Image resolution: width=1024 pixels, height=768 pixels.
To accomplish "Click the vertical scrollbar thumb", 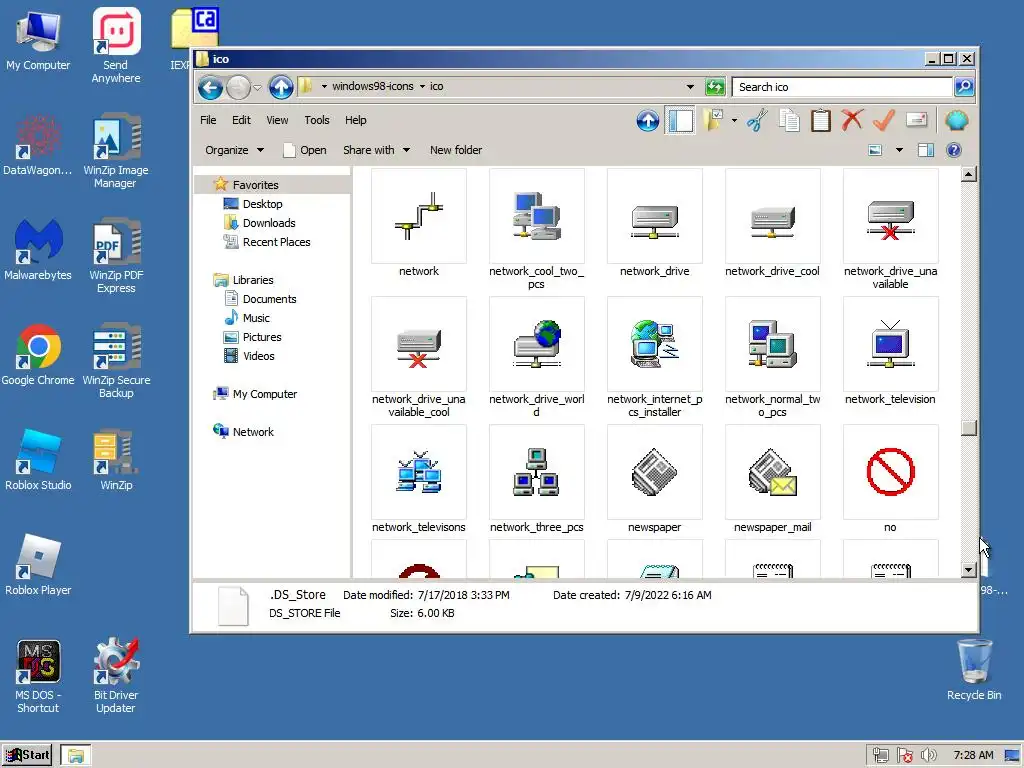I will point(968,428).
